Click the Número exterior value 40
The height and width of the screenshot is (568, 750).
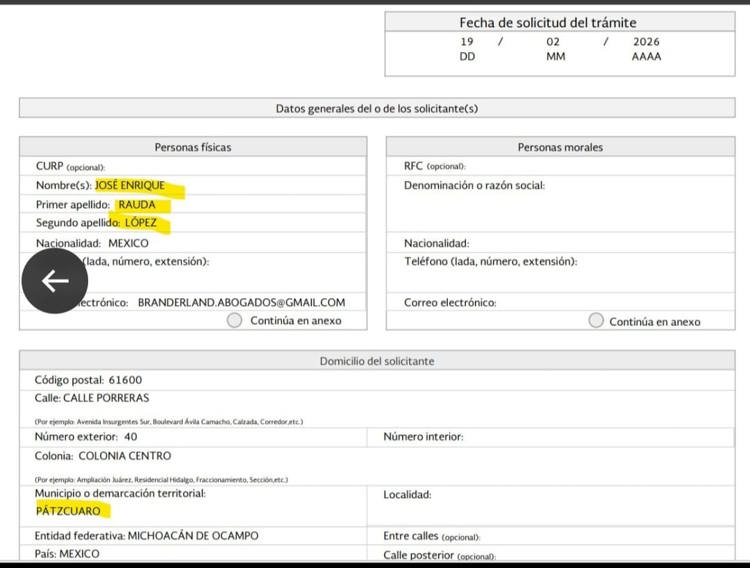coord(130,437)
